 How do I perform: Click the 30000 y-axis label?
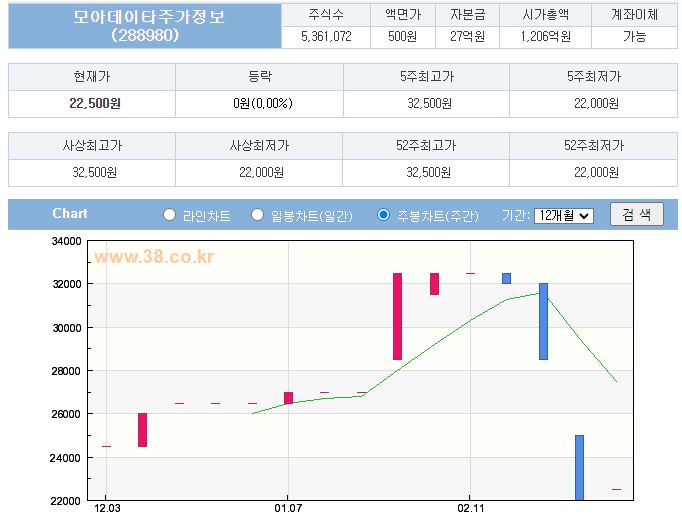(x=67, y=328)
